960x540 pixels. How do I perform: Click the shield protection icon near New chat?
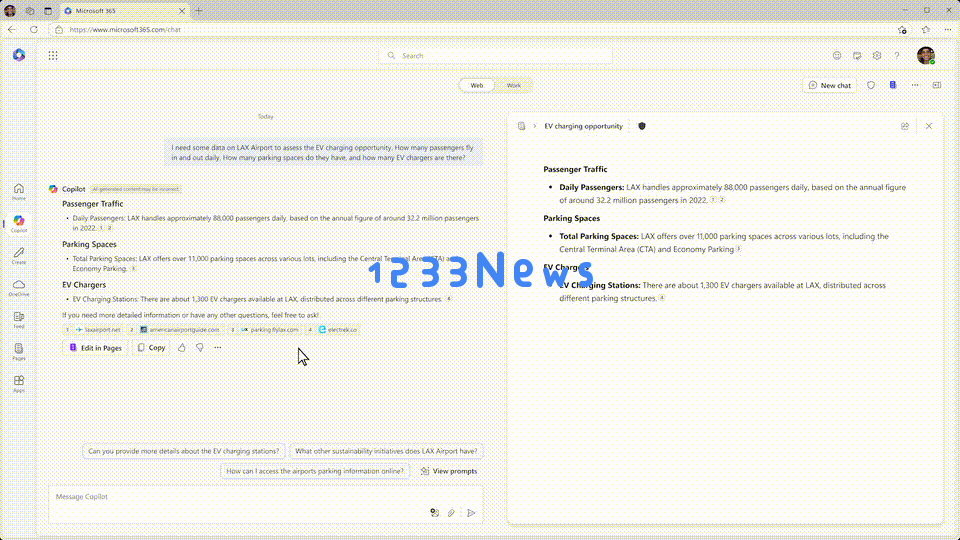tap(871, 85)
